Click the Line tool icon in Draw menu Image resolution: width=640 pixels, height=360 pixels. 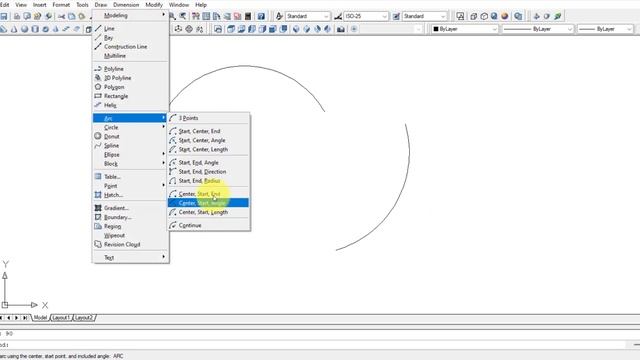98,29
